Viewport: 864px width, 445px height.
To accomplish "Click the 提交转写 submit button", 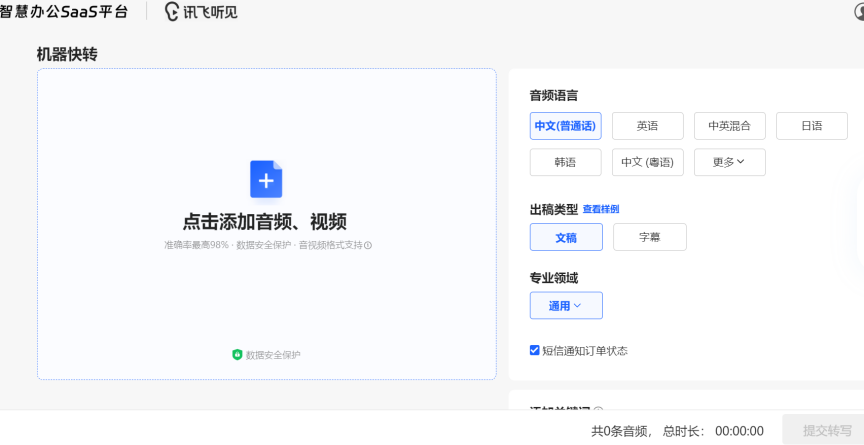I will click(x=823, y=430).
